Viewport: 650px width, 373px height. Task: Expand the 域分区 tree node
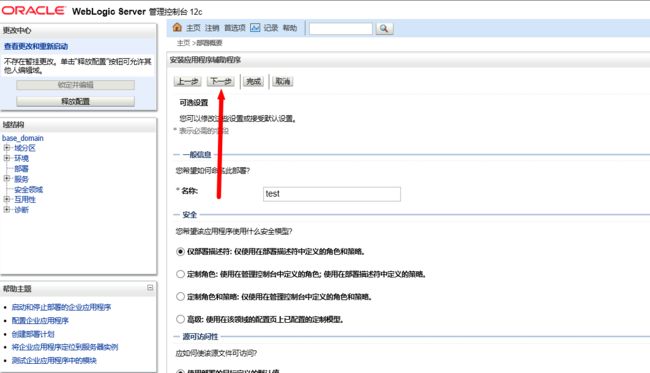(7, 148)
